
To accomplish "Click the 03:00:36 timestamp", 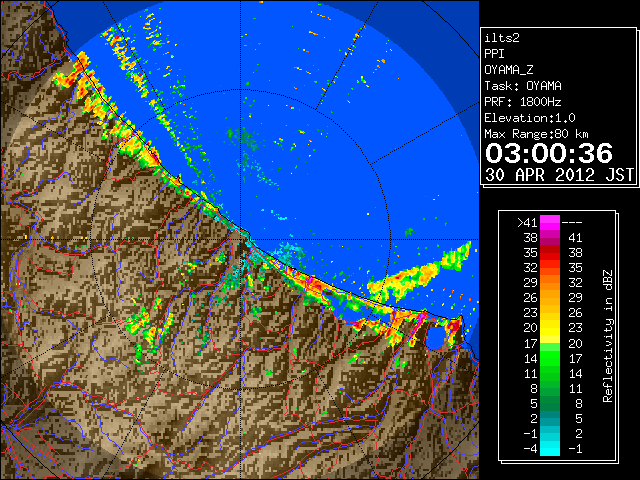I will pos(549,153).
